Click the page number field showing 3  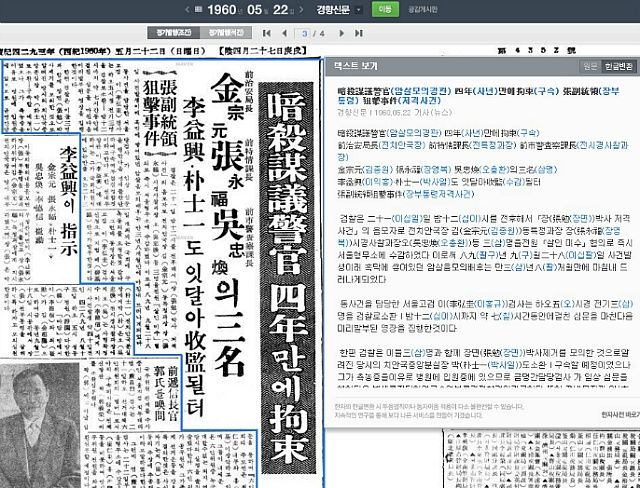[304, 33]
